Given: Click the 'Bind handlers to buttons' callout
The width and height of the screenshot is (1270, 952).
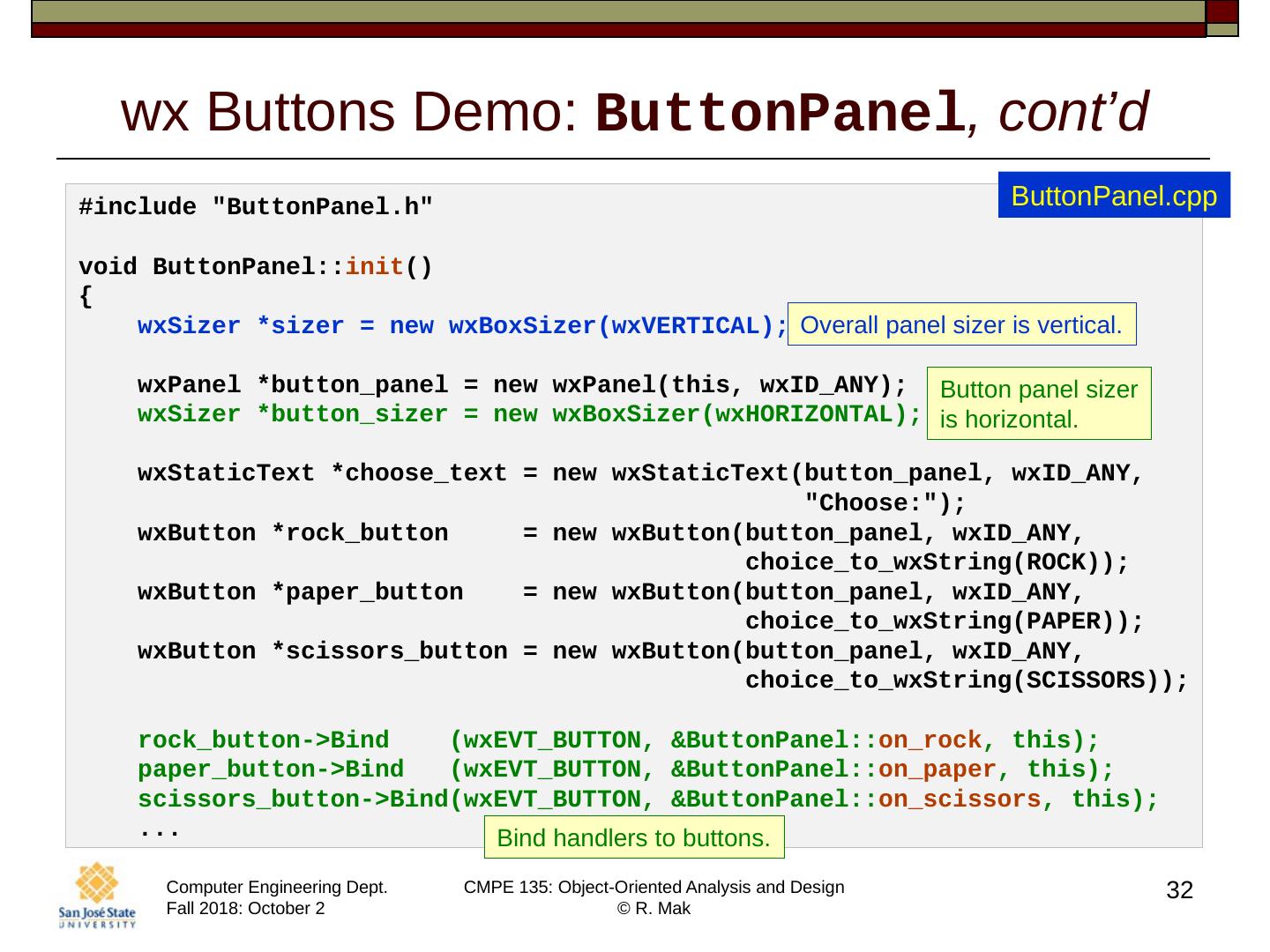Looking at the screenshot, I should click(x=633, y=837).
